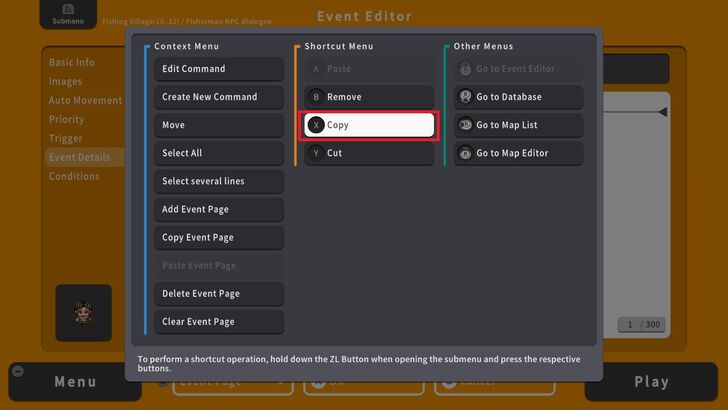Choose the B button Remove shortcut

pyautogui.click(x=369, y=97)
